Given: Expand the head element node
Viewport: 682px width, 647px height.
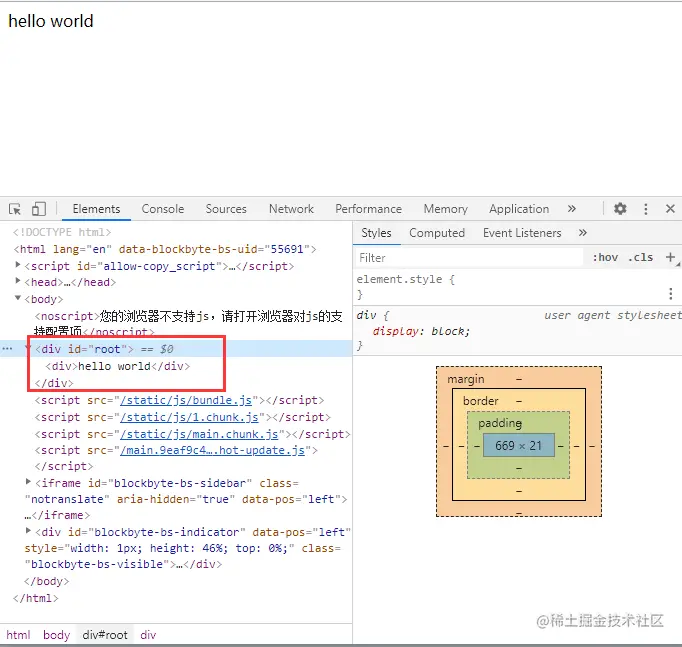Looking at the screenshot, I should [18, 280].
